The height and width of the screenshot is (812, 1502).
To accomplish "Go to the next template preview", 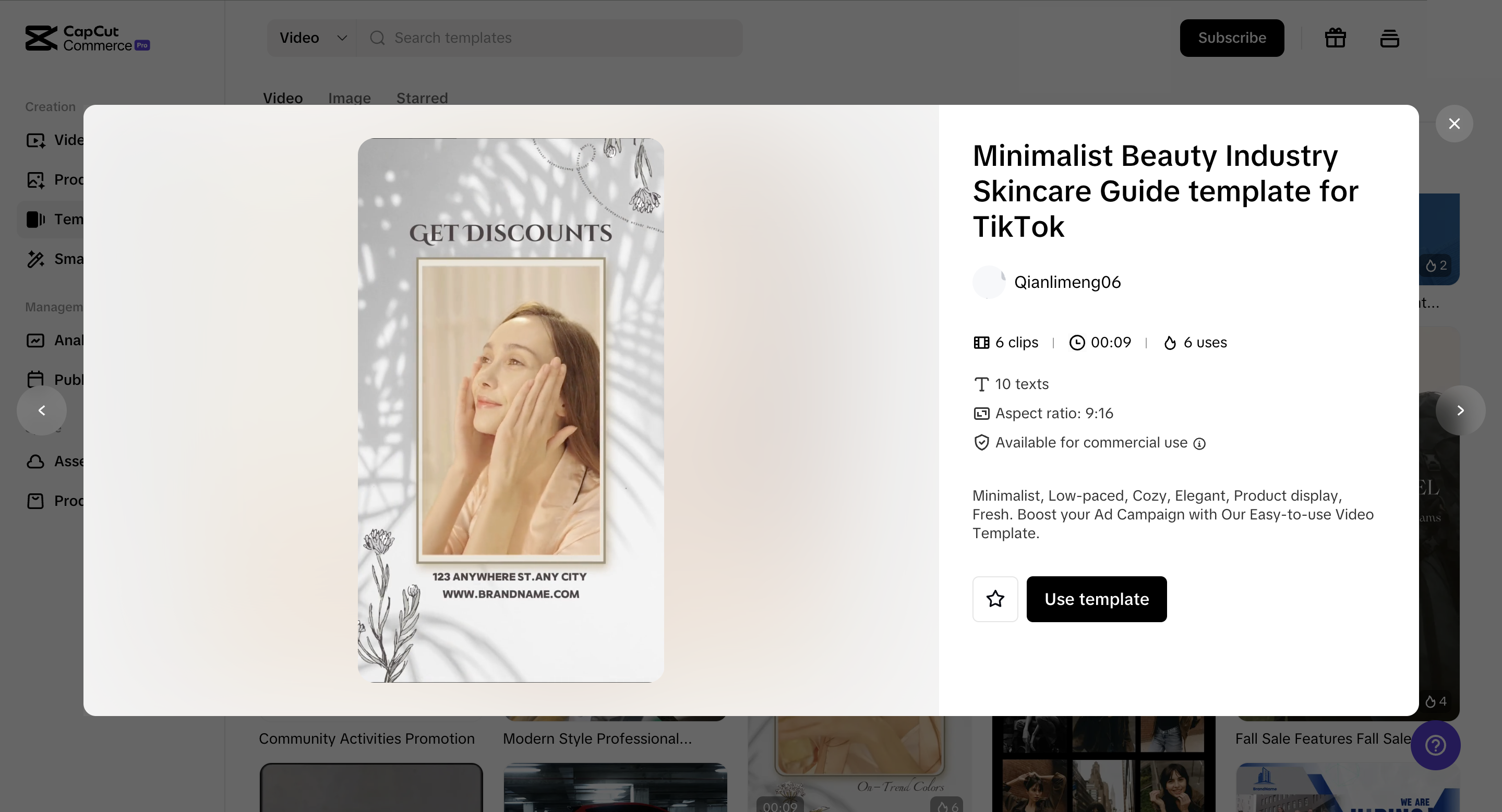I will click(x=1460, y=410).
